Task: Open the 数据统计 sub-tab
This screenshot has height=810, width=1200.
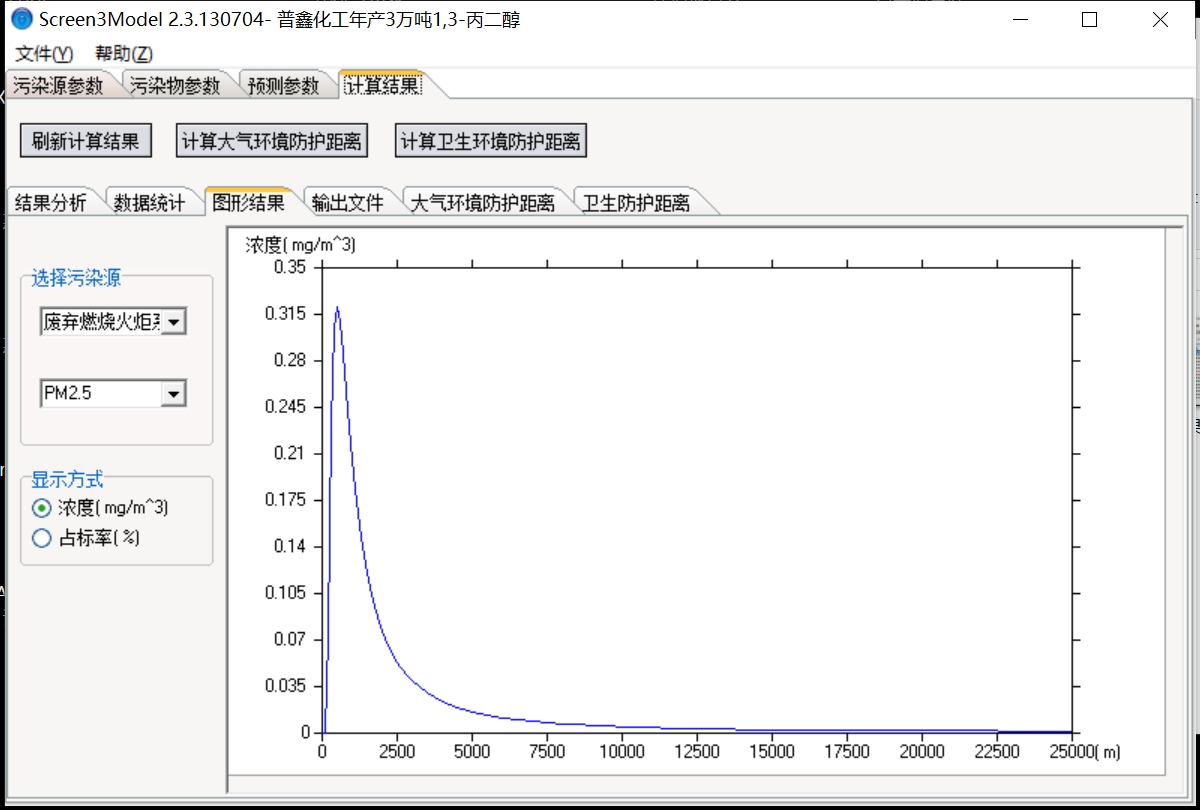Action: 150,203
